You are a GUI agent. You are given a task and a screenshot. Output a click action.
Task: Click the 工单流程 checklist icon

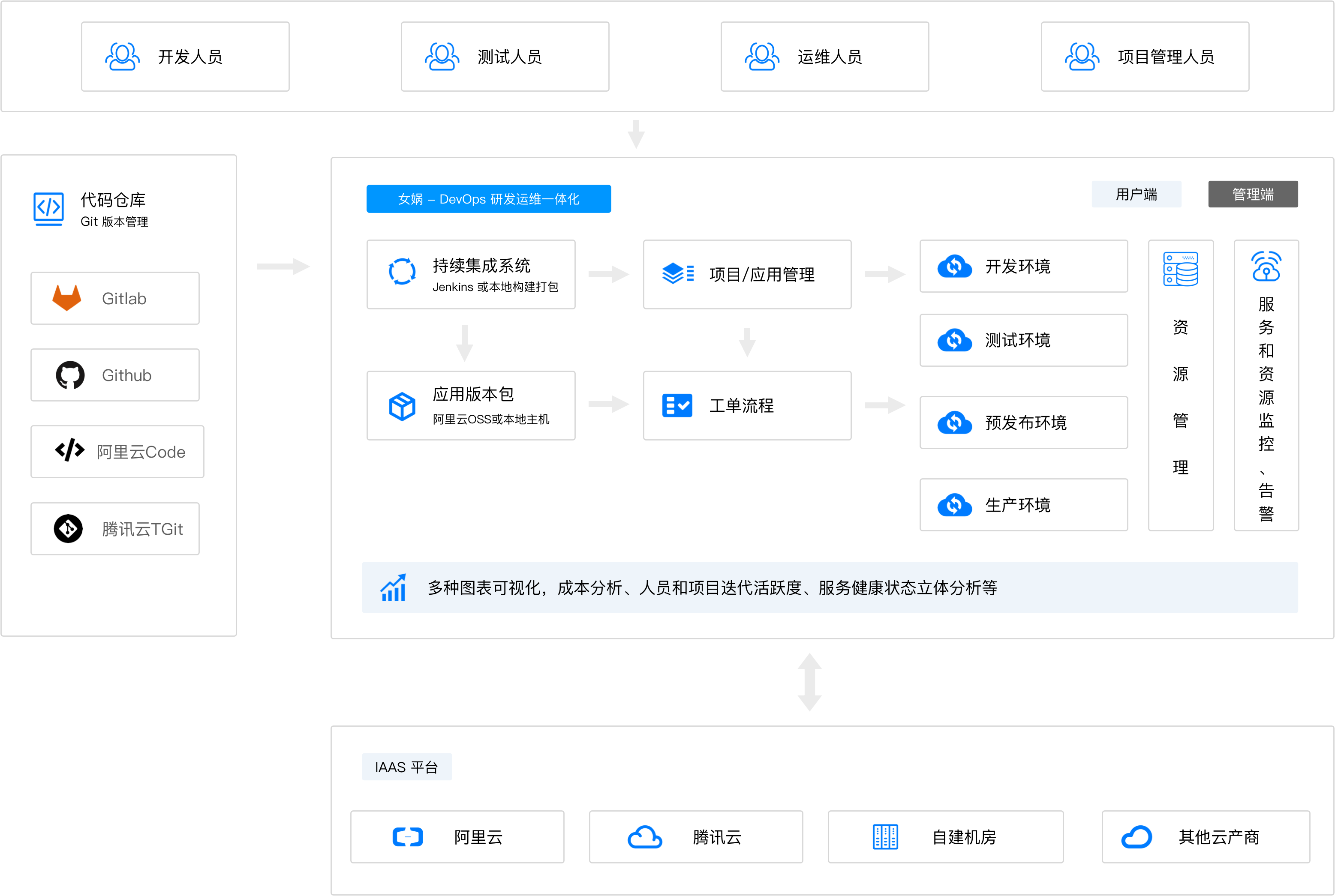(x=677, y=406)
